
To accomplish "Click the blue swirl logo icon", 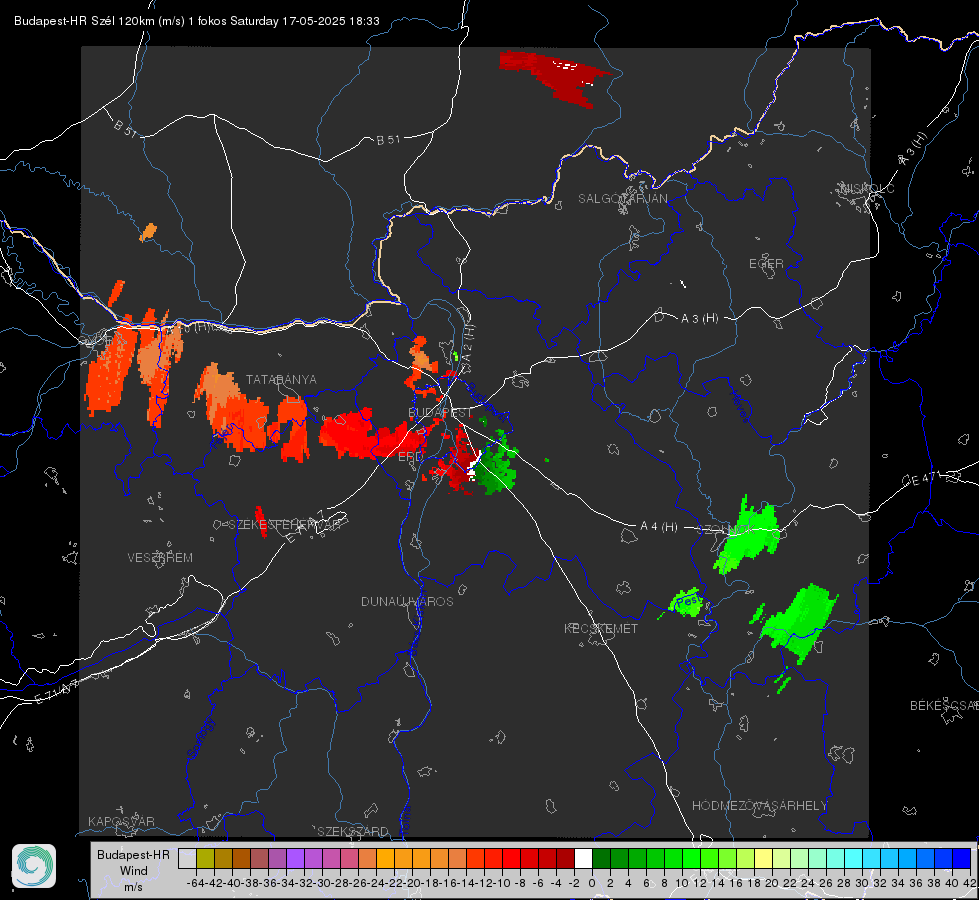I will 34,866.
